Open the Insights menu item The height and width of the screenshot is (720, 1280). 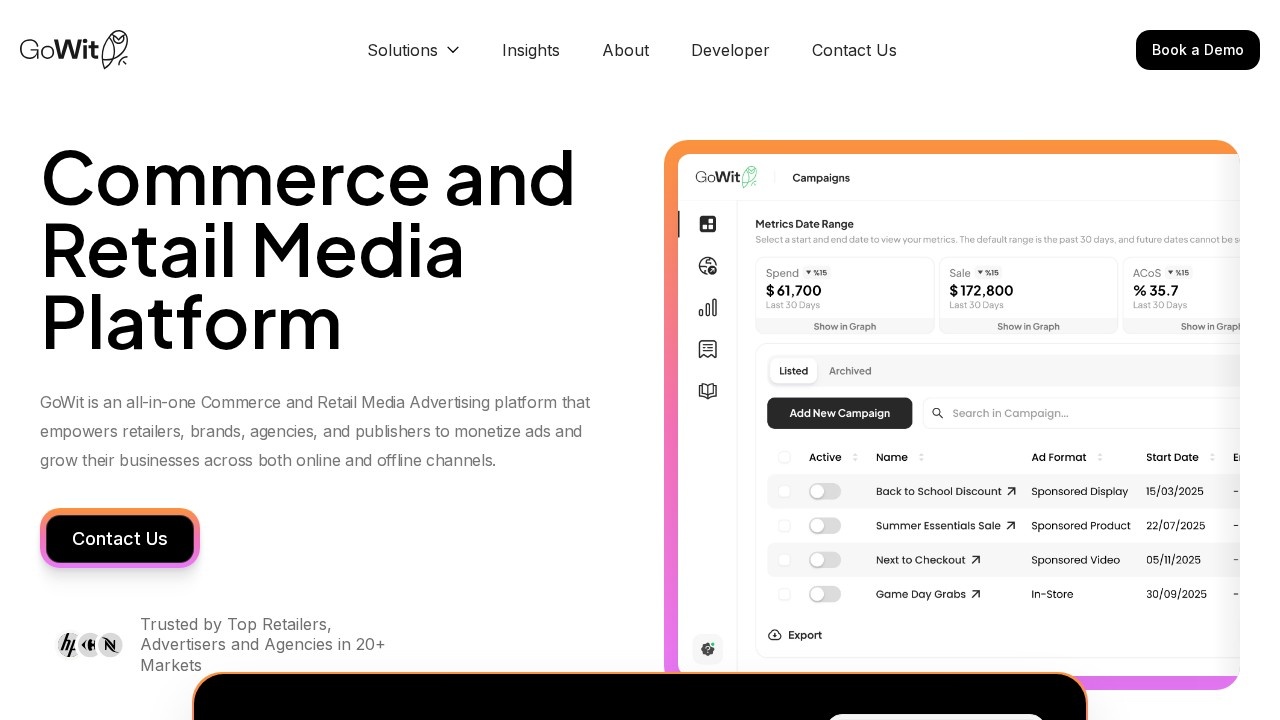point(531,50)
